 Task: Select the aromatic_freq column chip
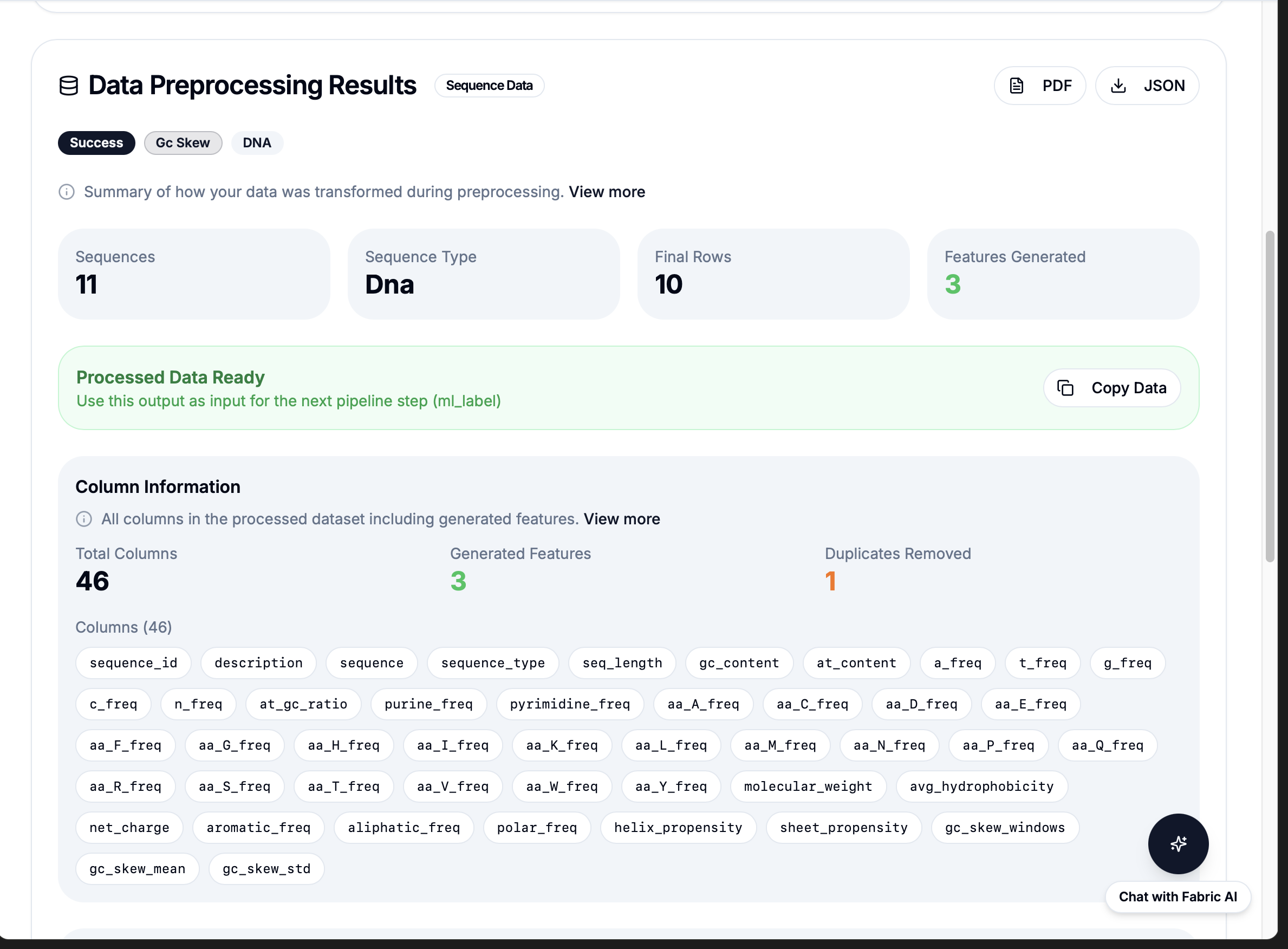(258, 828)
